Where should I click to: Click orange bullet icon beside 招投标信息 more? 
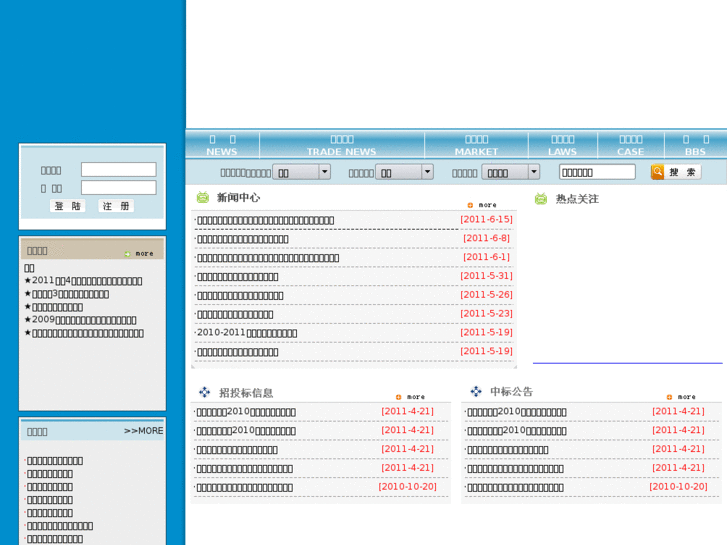coord(398,397)
